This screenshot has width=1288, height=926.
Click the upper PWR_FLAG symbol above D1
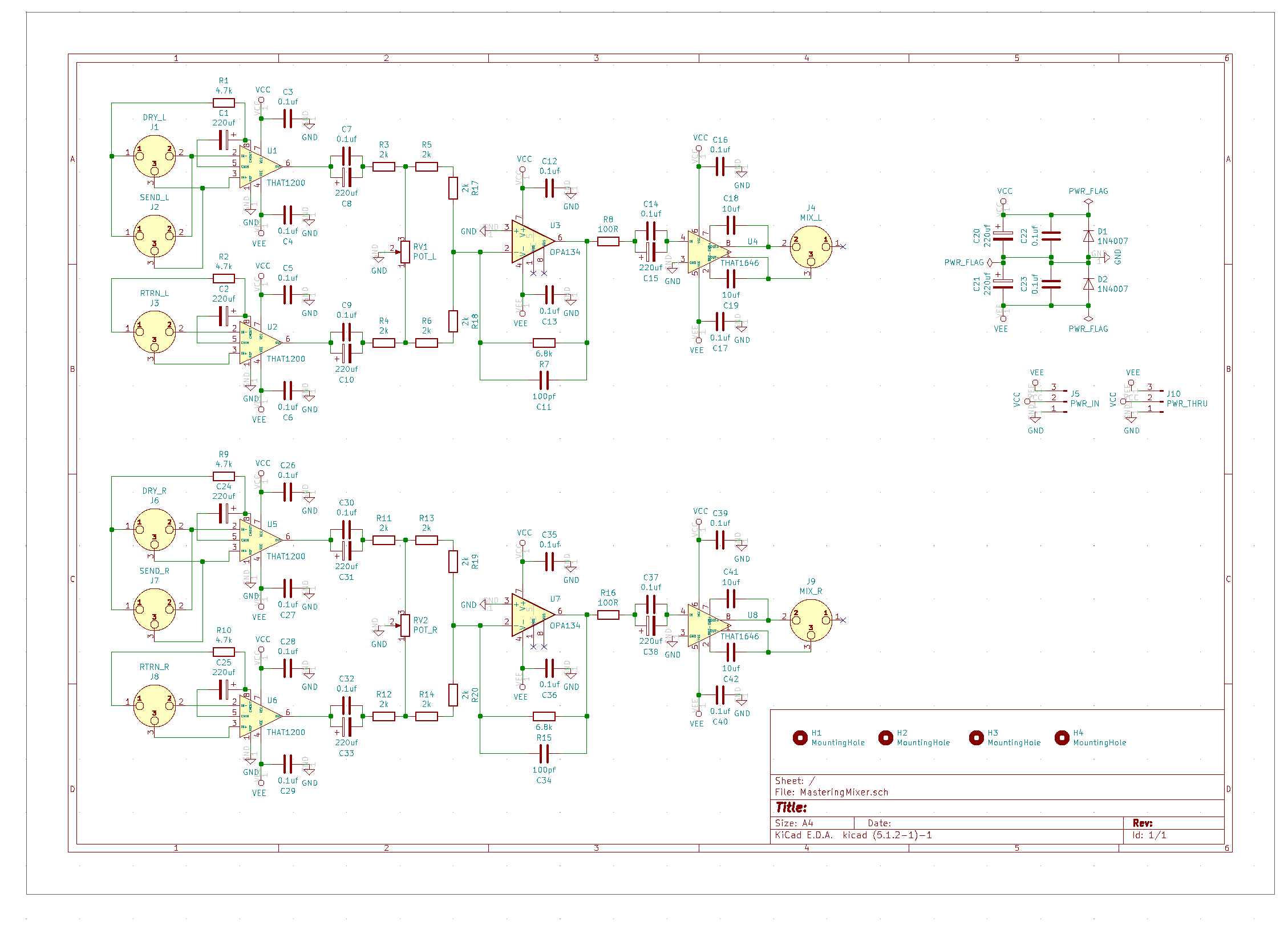[x=1088, y=201]
